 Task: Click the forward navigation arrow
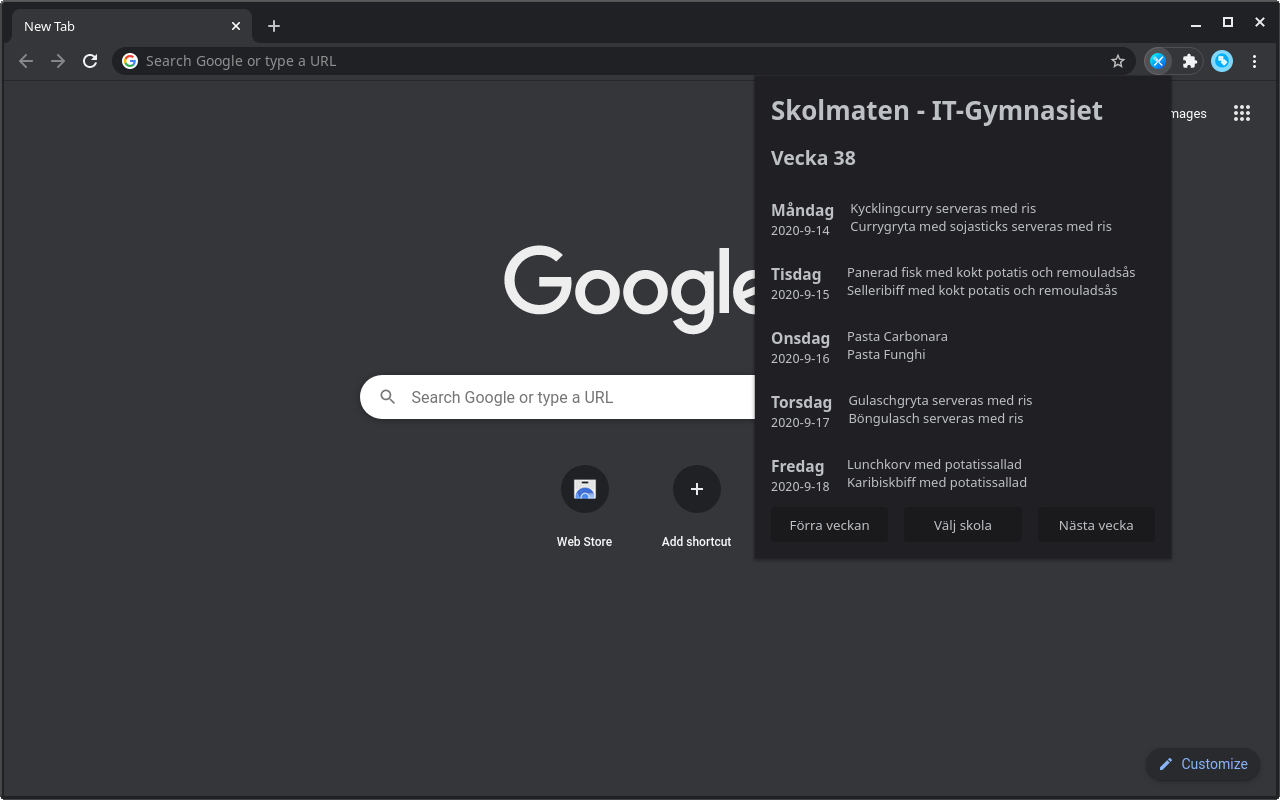pyautogui.click(x=57, y=61)
